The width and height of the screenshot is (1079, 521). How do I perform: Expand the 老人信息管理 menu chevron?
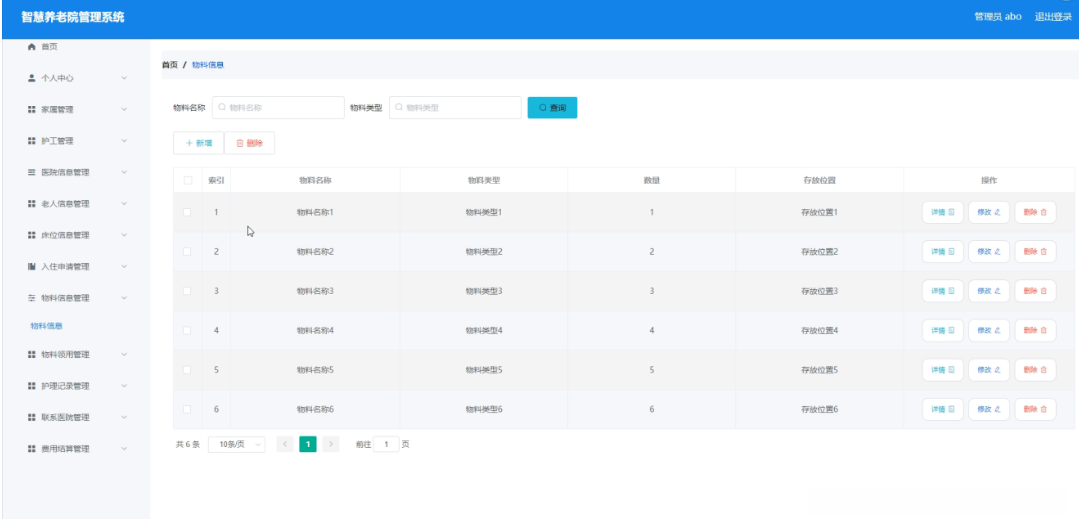pyautogui.click(x=124, y=204)
